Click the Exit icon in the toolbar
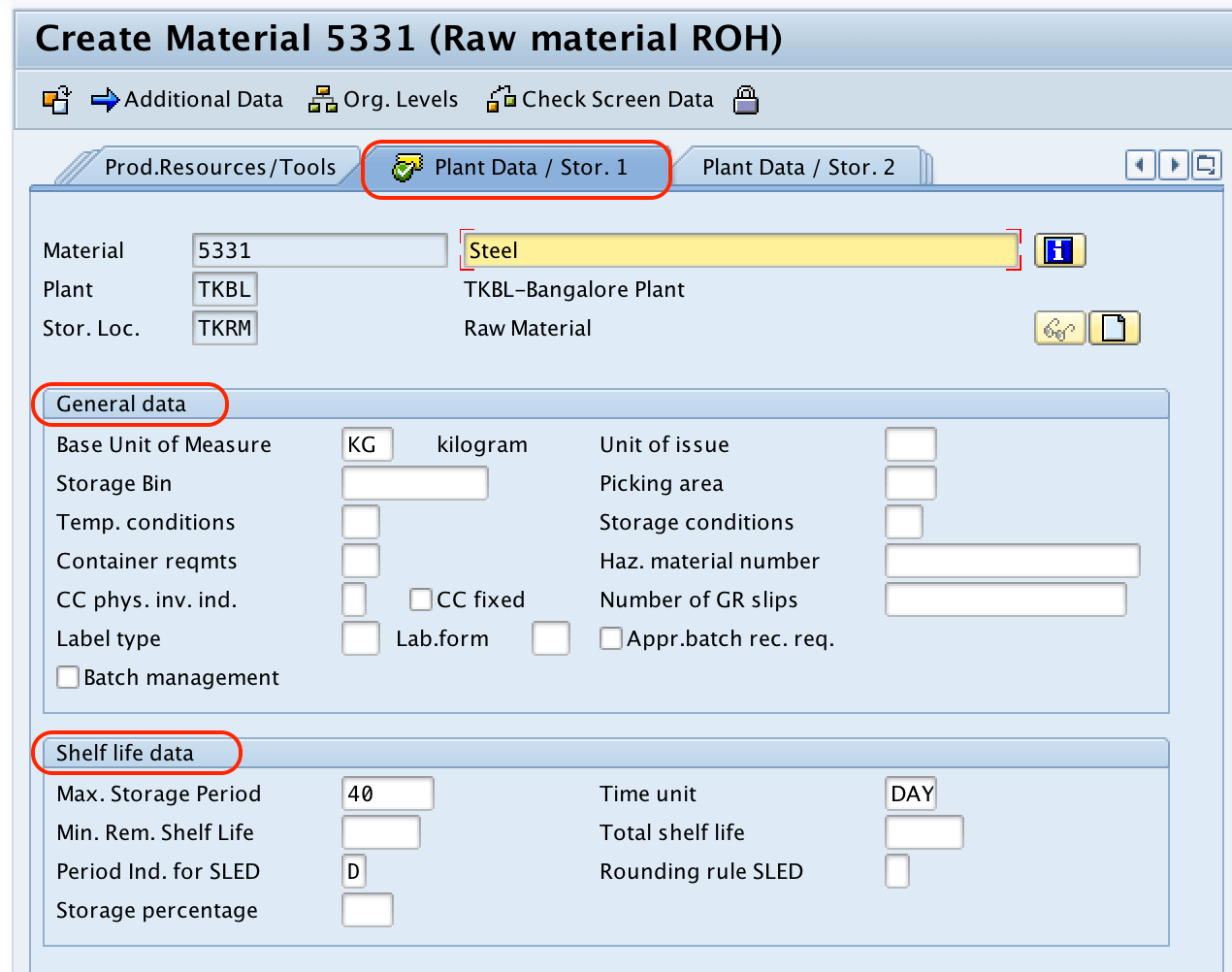The width and height of the screenshot is (1232, 972). [55, 99]
